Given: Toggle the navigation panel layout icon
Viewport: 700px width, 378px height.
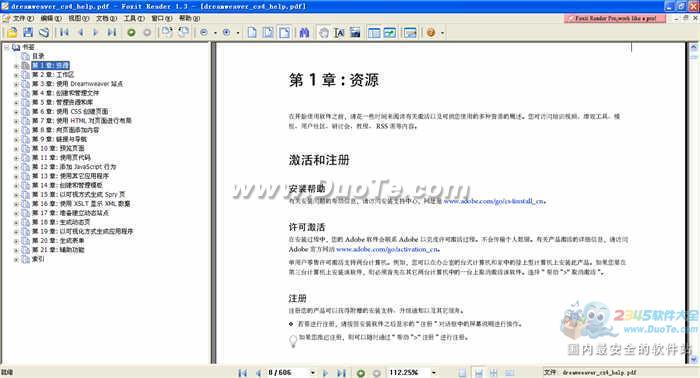Looking at the screenshot, I should (374, 33).
